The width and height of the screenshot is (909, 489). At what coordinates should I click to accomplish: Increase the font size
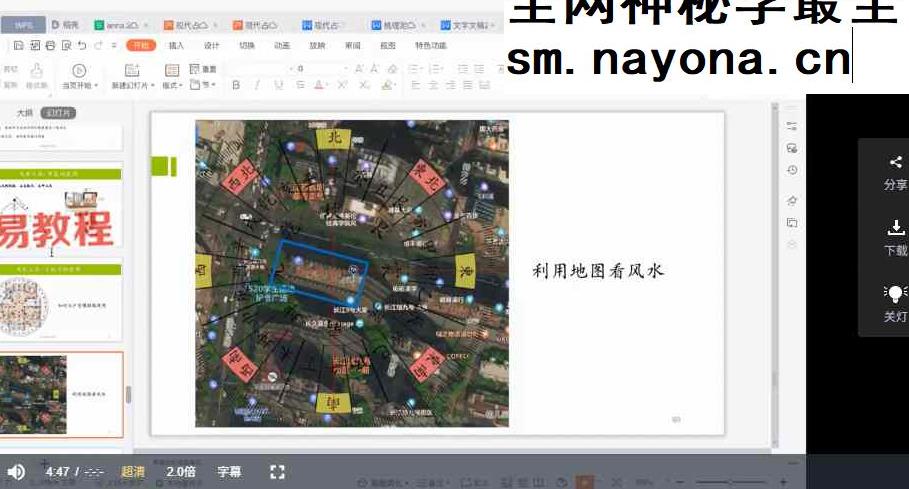pos(359,69)
